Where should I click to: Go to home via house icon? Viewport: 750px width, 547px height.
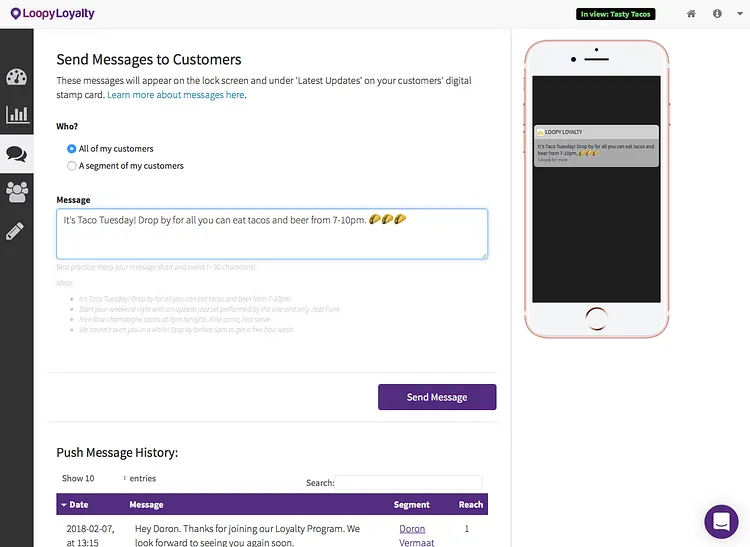click(691, 14)
